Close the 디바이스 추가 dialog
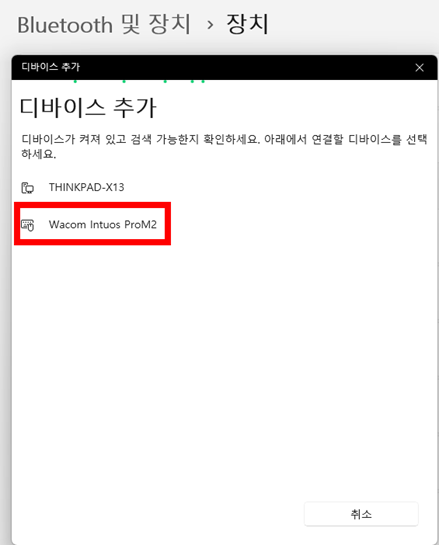The image size is (439, 545). (x=420, y=67)
